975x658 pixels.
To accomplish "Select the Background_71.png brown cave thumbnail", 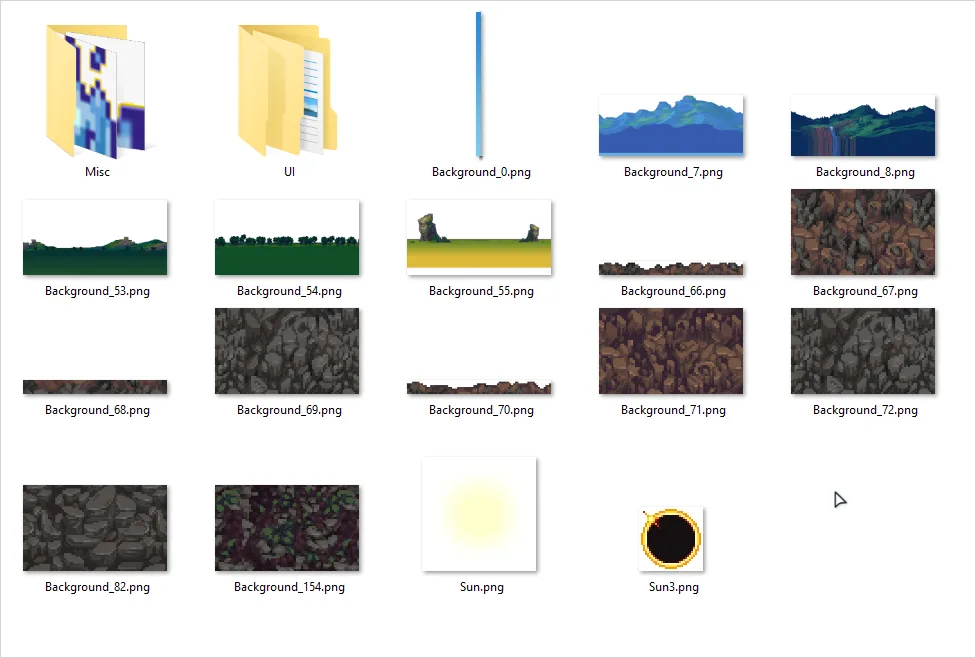I will click(x=671, y=351).
